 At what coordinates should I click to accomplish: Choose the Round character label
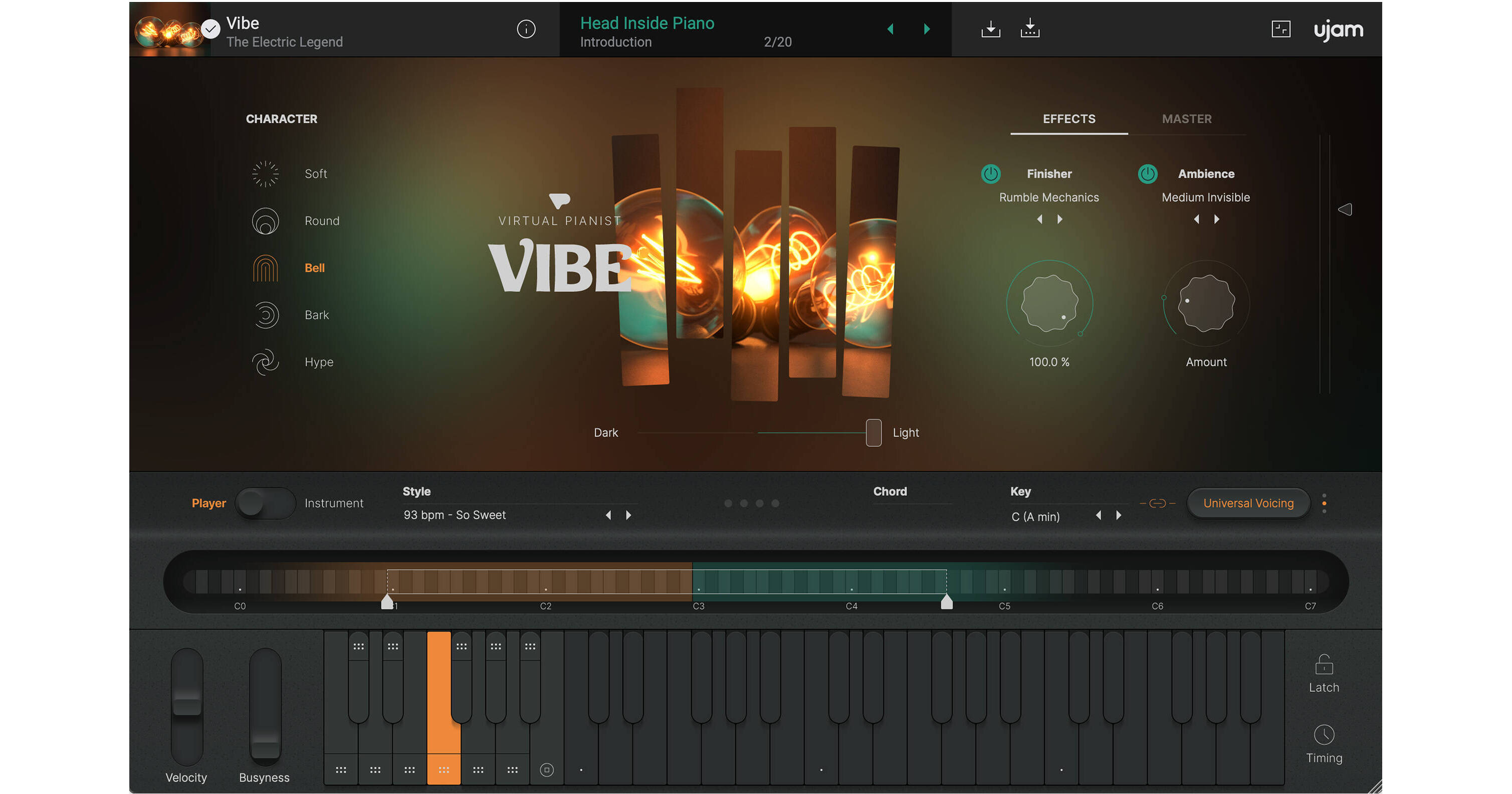[322, 221]
